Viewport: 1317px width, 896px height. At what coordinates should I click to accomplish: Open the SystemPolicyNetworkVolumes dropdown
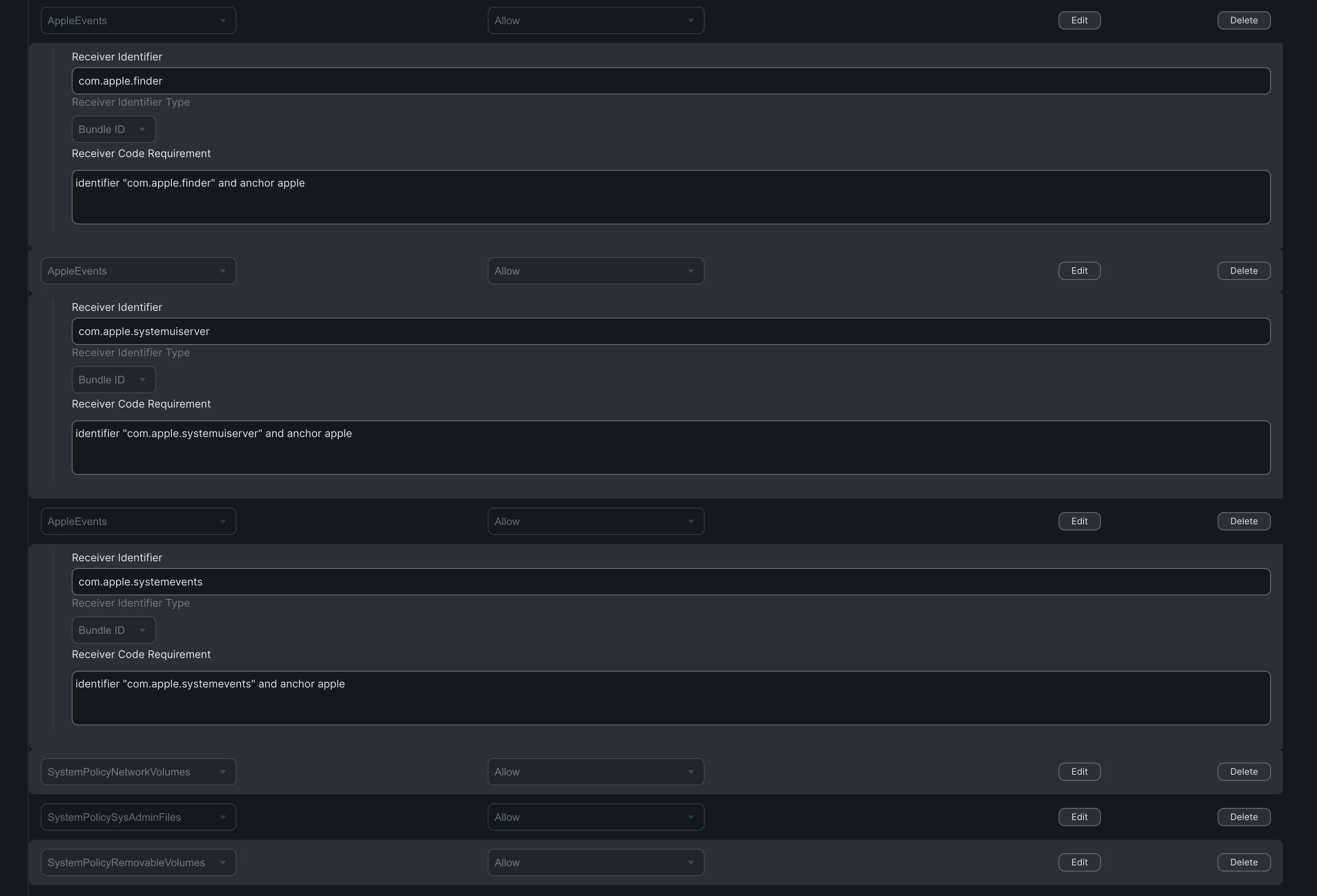[138, 772]
